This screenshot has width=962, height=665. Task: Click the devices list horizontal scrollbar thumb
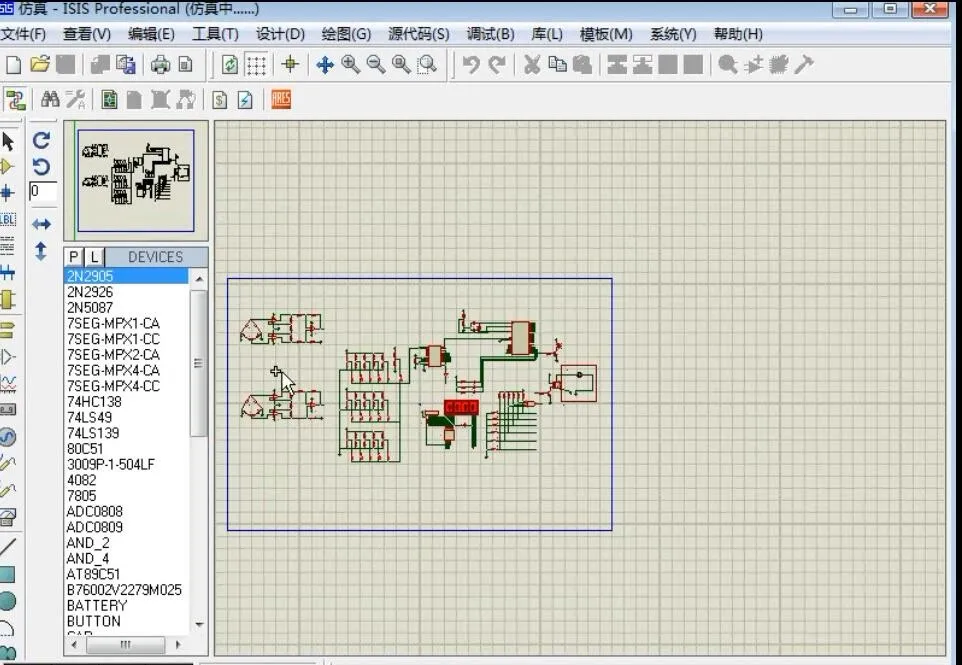[126, 645]
